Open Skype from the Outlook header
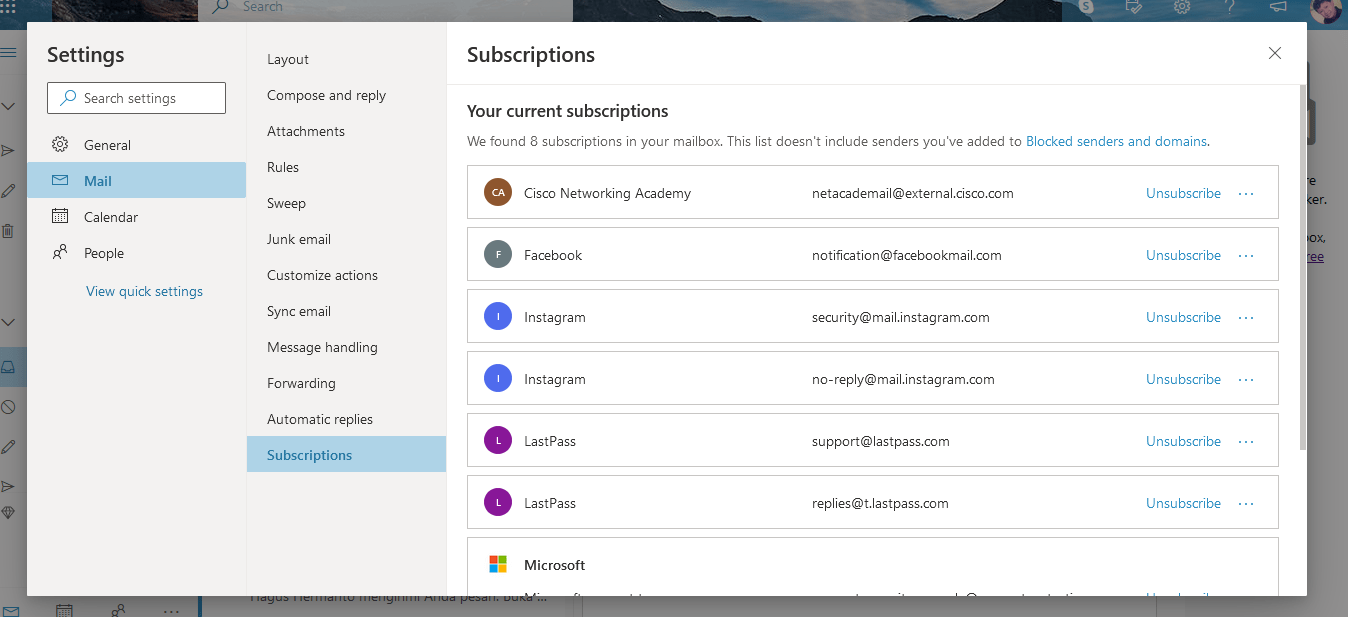Viewport: 1348px width, 617px height. coord(1087,6)
